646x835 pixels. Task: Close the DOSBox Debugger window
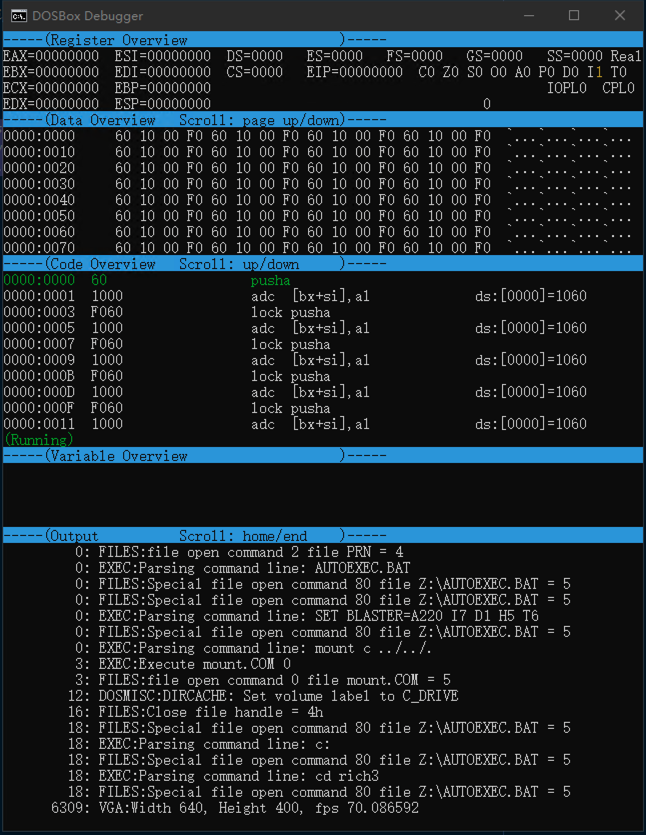point(620,15)
